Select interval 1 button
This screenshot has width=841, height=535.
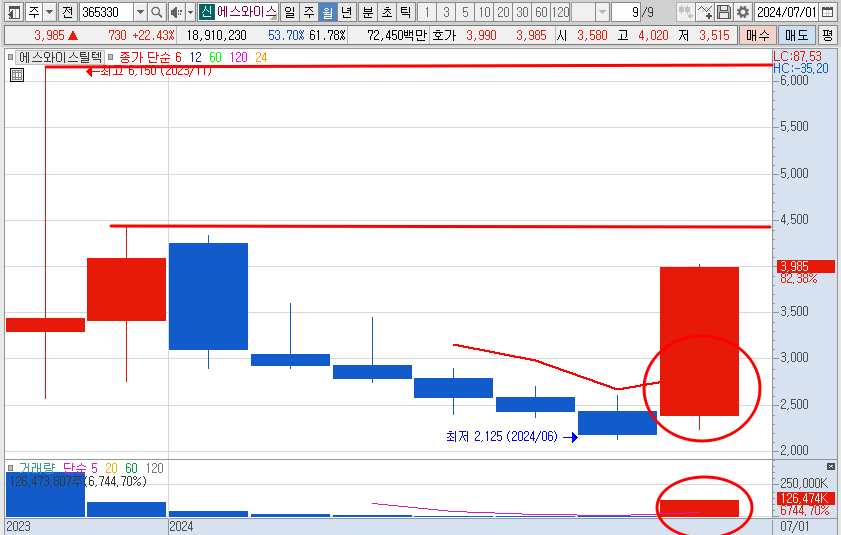point(427,12)
